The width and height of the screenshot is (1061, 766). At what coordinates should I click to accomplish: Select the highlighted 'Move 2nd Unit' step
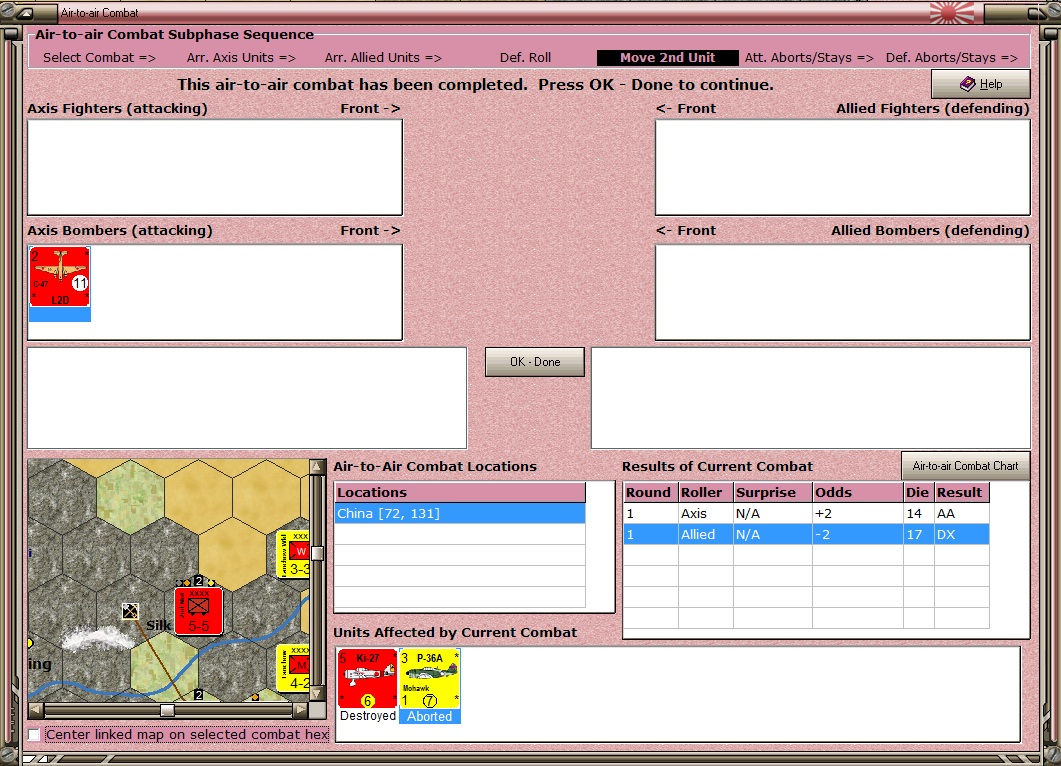(x=667, y=58)
